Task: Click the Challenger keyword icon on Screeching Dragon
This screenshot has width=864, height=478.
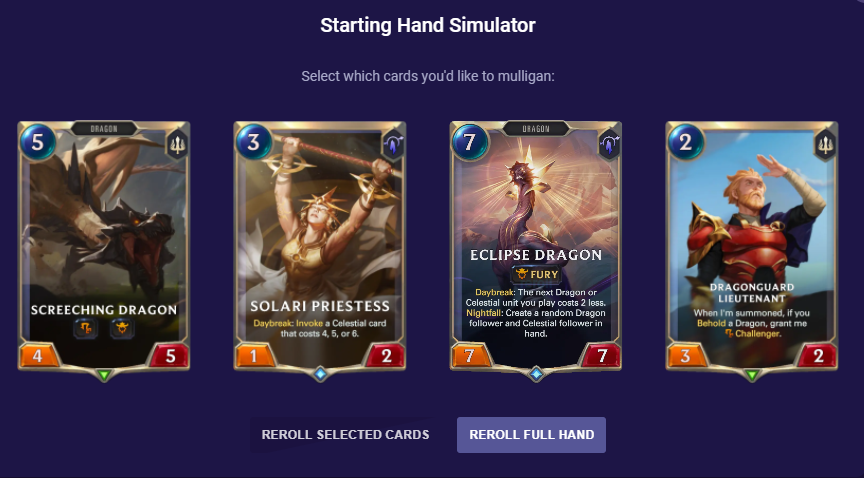Action: tap(85, 329)
